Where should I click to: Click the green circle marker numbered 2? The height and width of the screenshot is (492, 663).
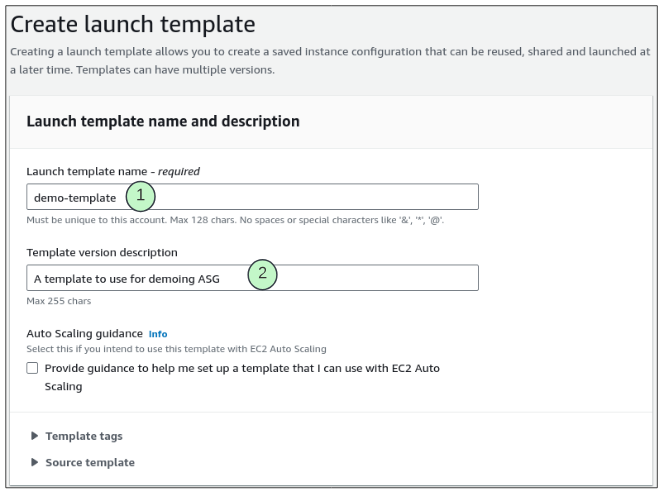(262, 273)
